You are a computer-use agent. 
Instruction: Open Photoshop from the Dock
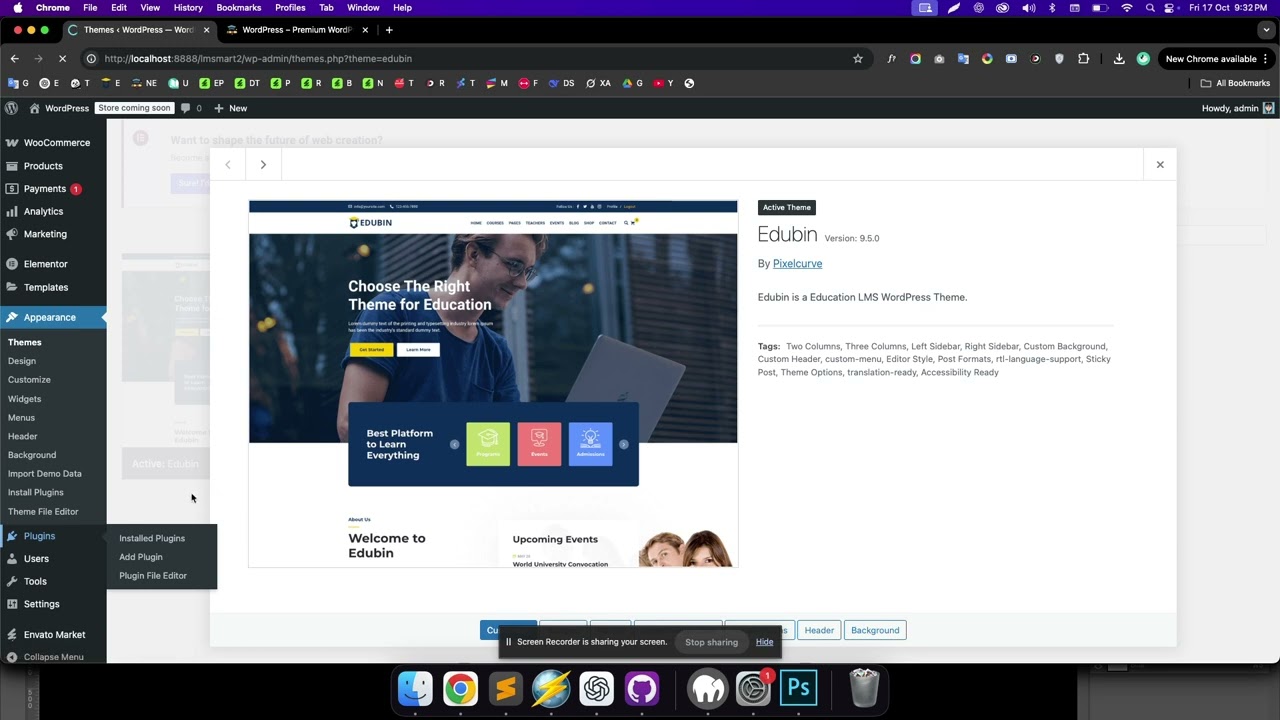point(798,688)
